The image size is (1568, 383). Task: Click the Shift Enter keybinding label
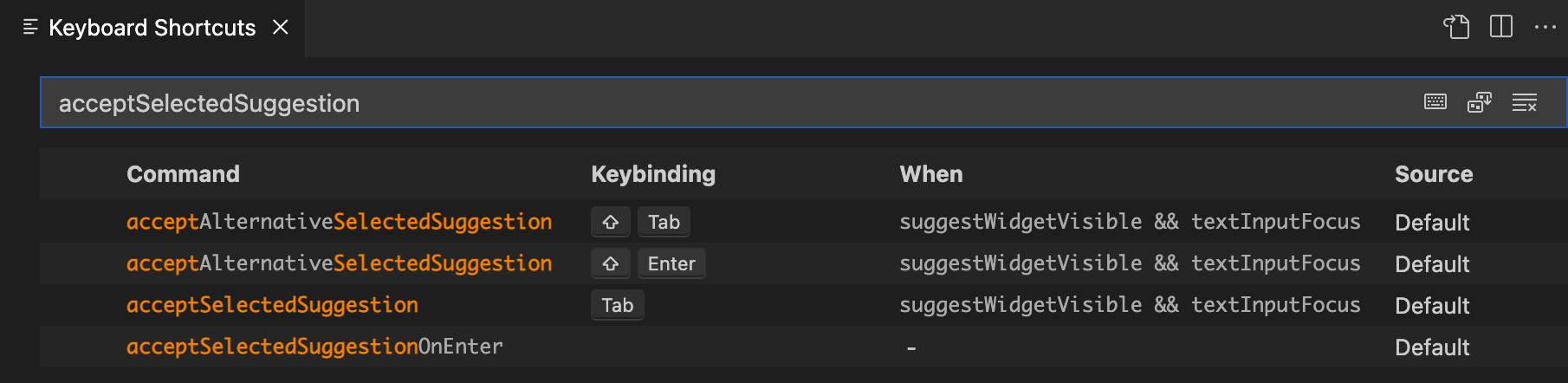point(648,263)
